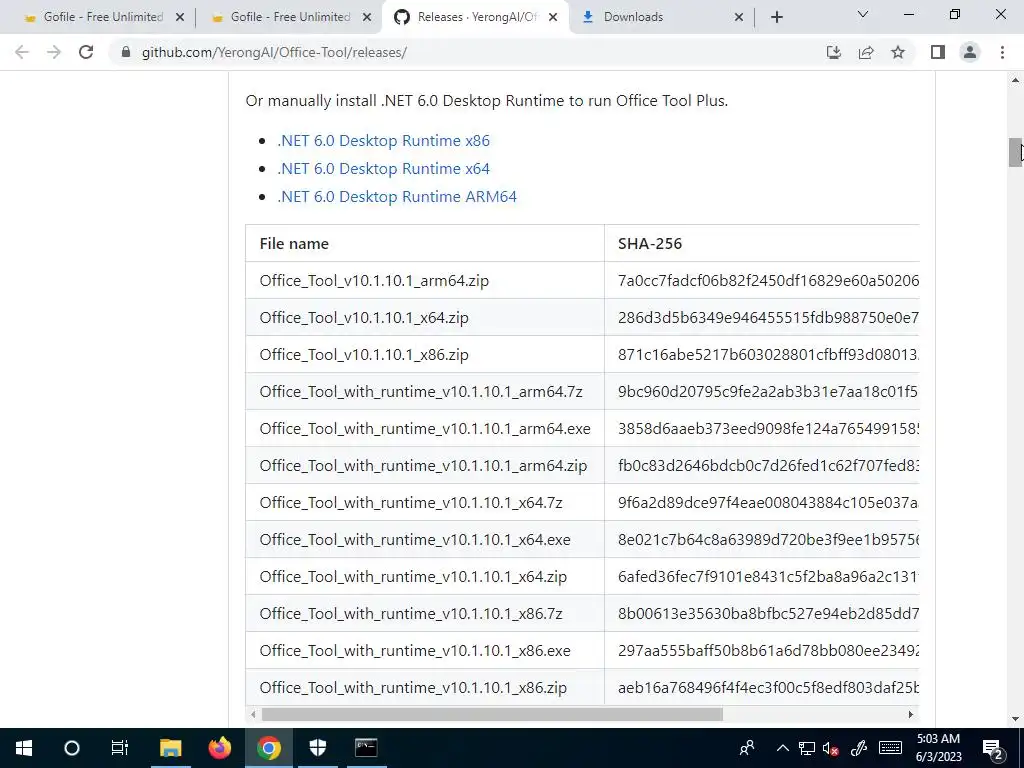Select Office_Tool_v10.1.10.1_arm64.zip cell
The image size is (1024, 768).
coord(425,280)
